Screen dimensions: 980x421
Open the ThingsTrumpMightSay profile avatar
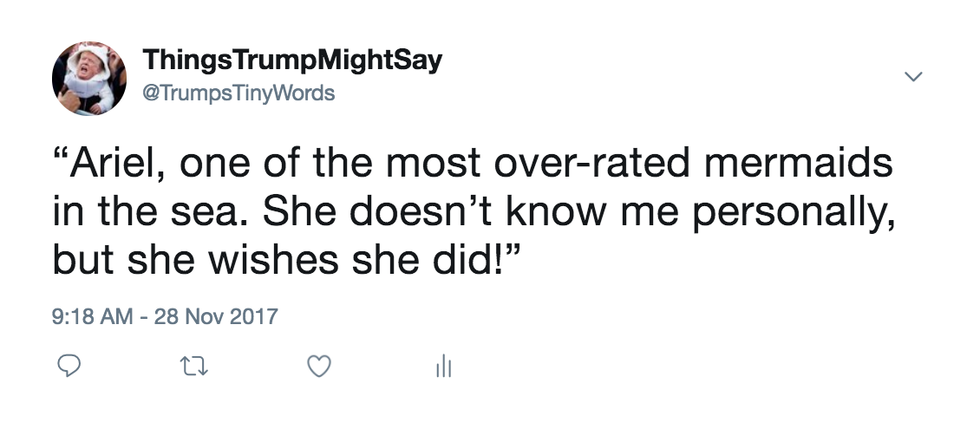click(x=89, y=77)
